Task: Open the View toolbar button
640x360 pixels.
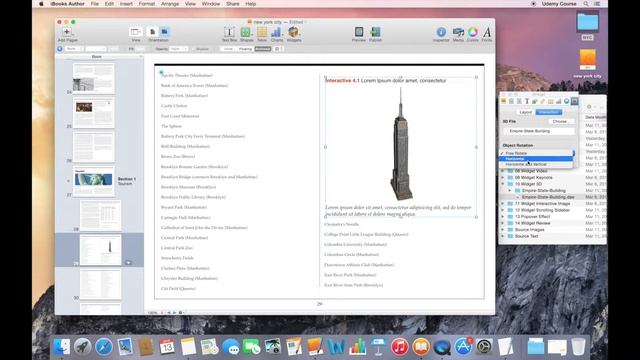Action: click(x=136, y=32)
